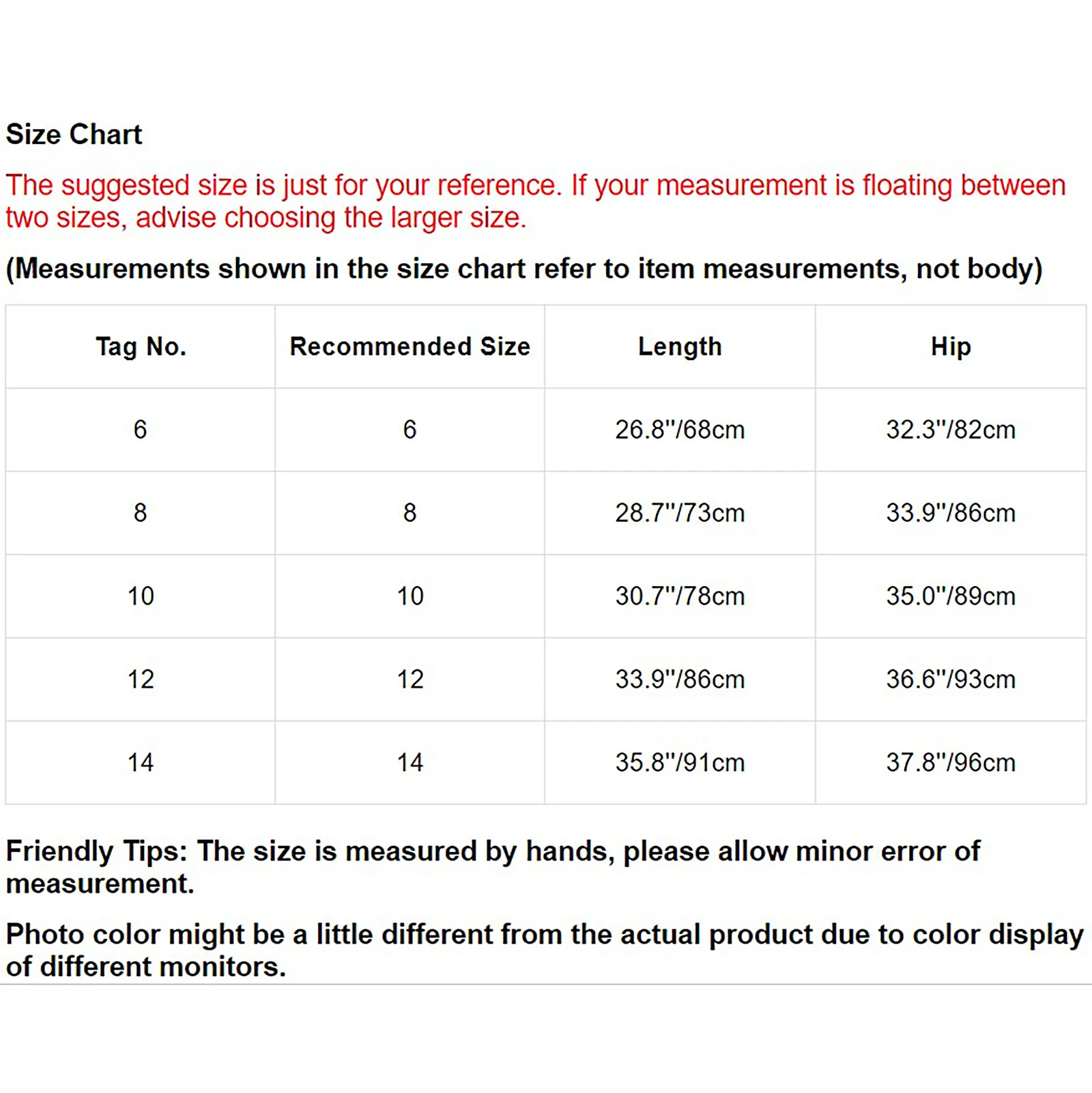Click Tag No. 14 cell
Image resolution: width=1092 pixels, height=1093 pixels.
(x=141, y=763)
